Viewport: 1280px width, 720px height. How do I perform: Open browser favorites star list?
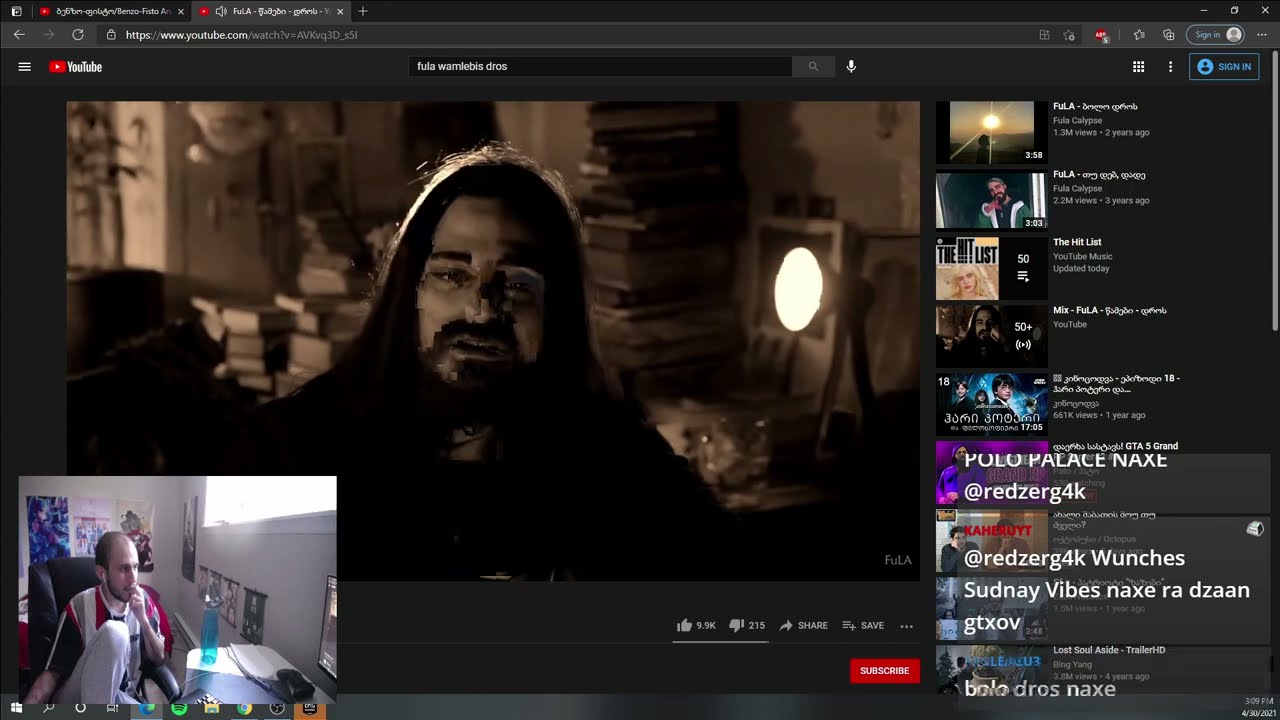tap(1139, 35)
